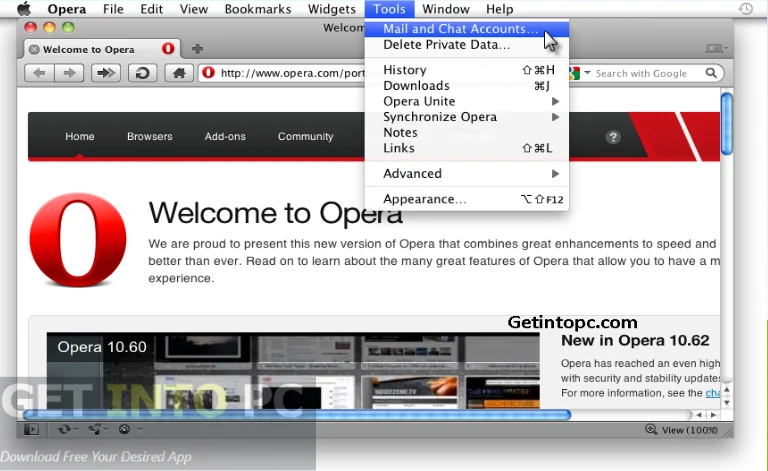Viewport: 768px width, 471px height.
Task: Click the vertical scrollbar thumb
Action: tap(727, 123)
